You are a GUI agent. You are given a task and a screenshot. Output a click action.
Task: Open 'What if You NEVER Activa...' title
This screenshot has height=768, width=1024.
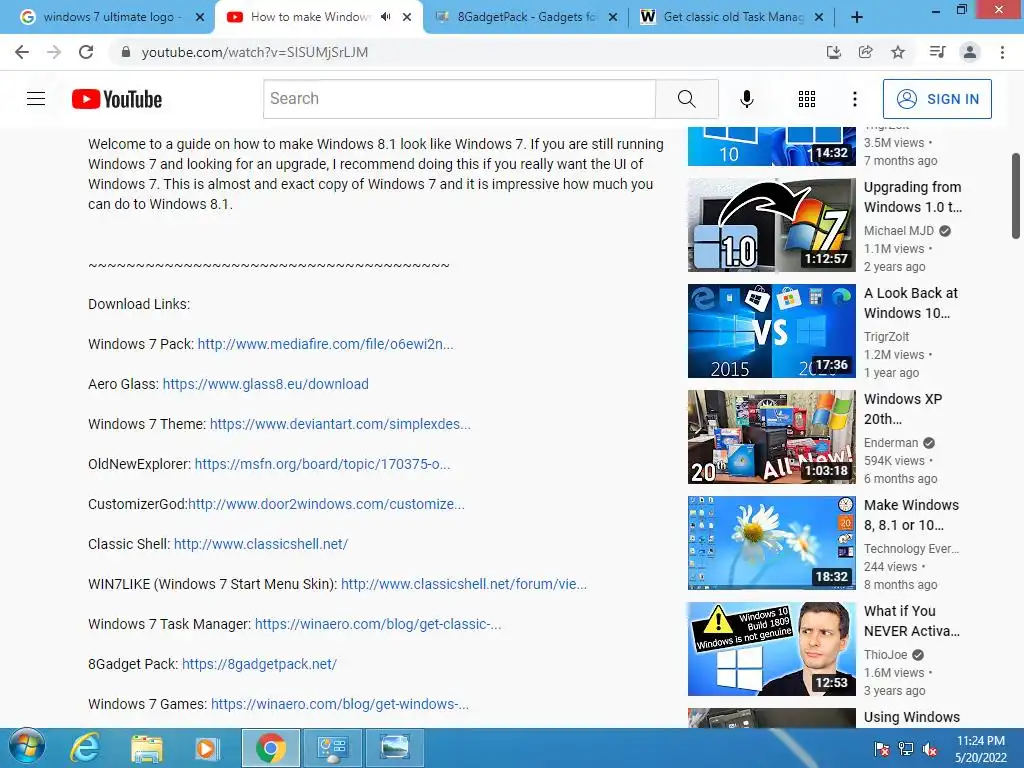click(912, 621)
